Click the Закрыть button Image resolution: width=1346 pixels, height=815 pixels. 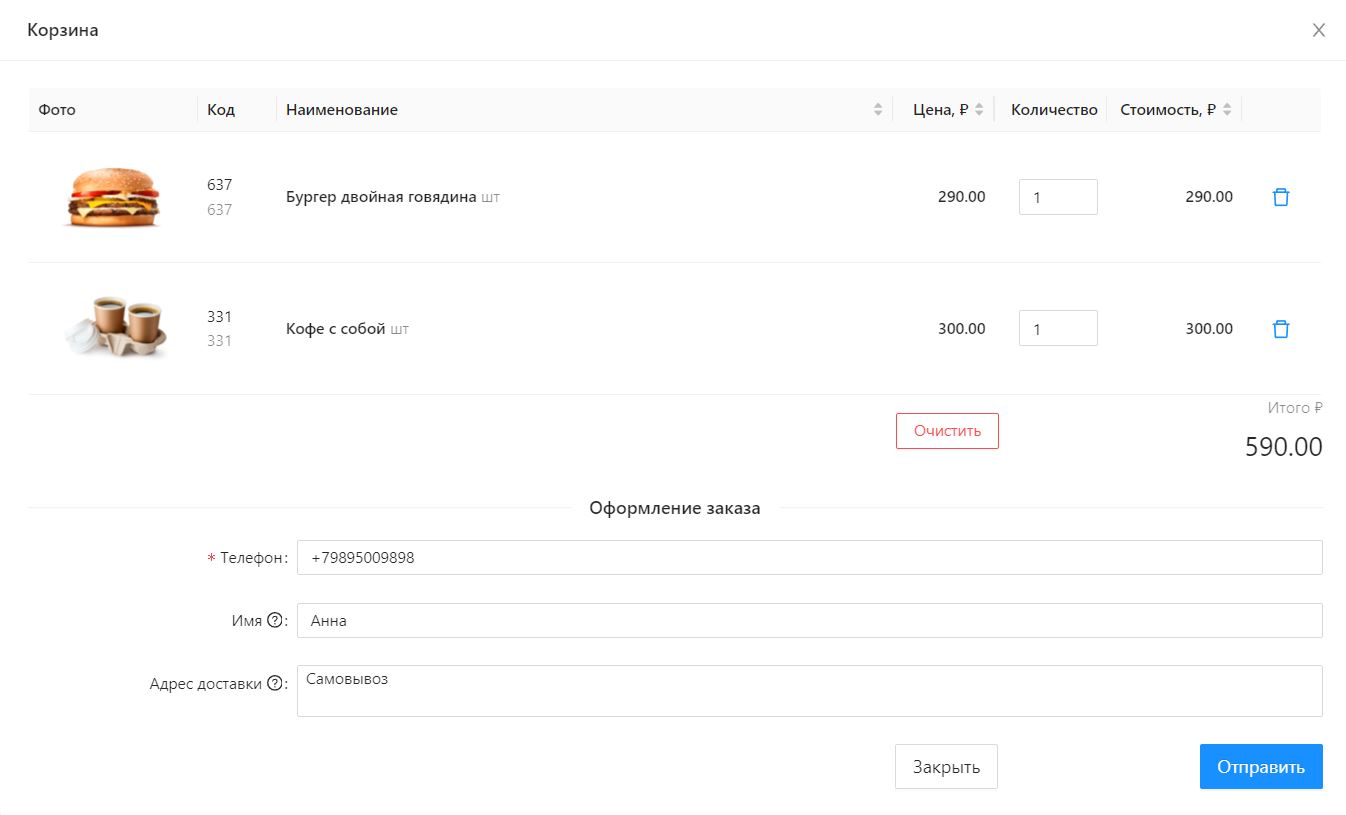(x=945, y=767)
